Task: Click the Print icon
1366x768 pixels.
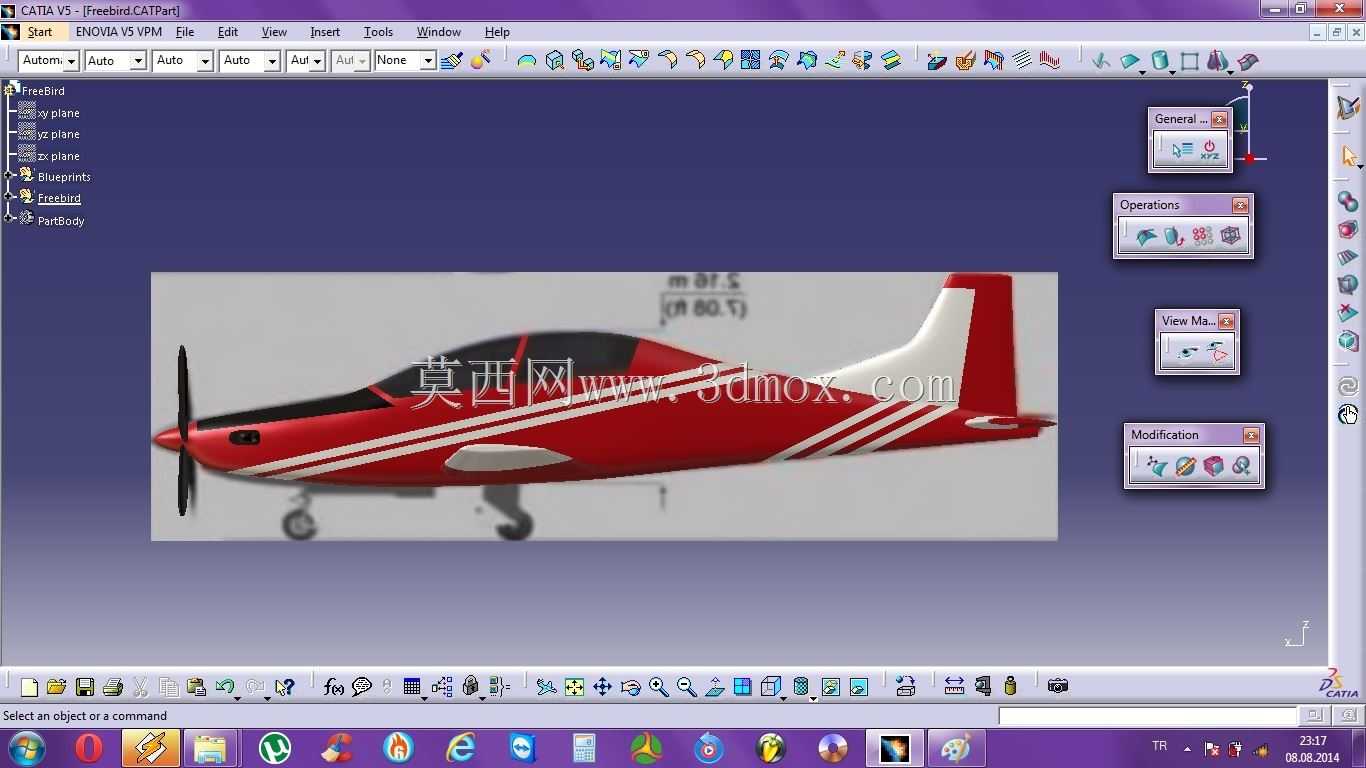Action: point(113,687)
